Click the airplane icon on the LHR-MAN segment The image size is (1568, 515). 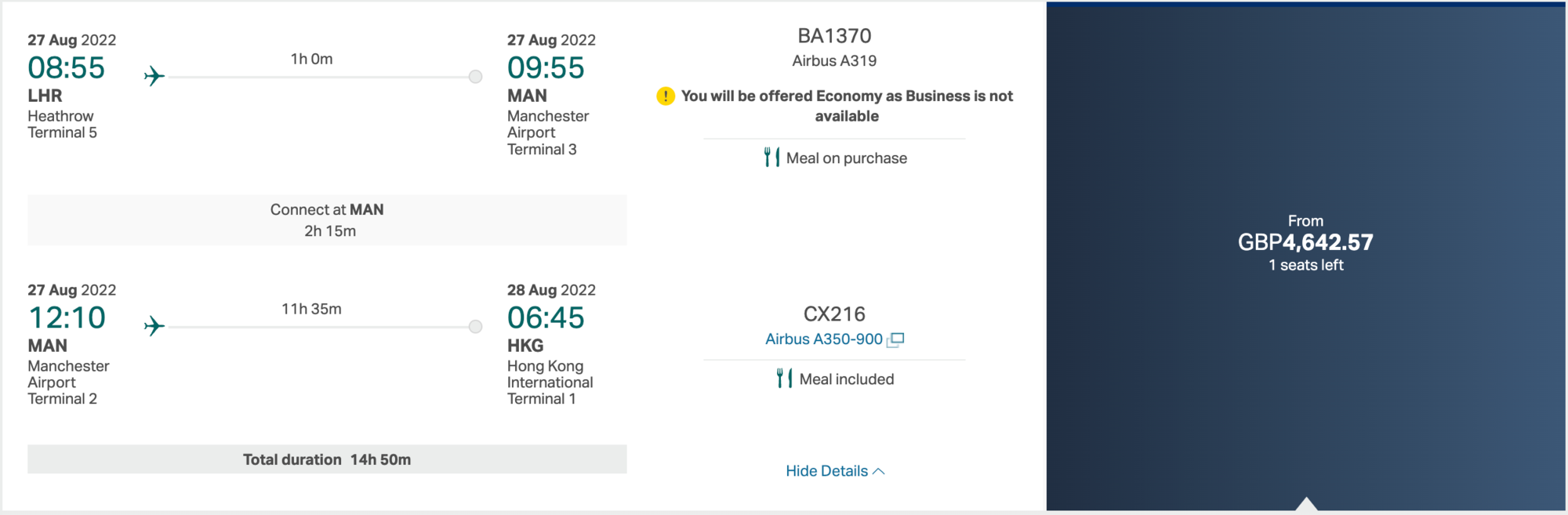tap(154, 78)
